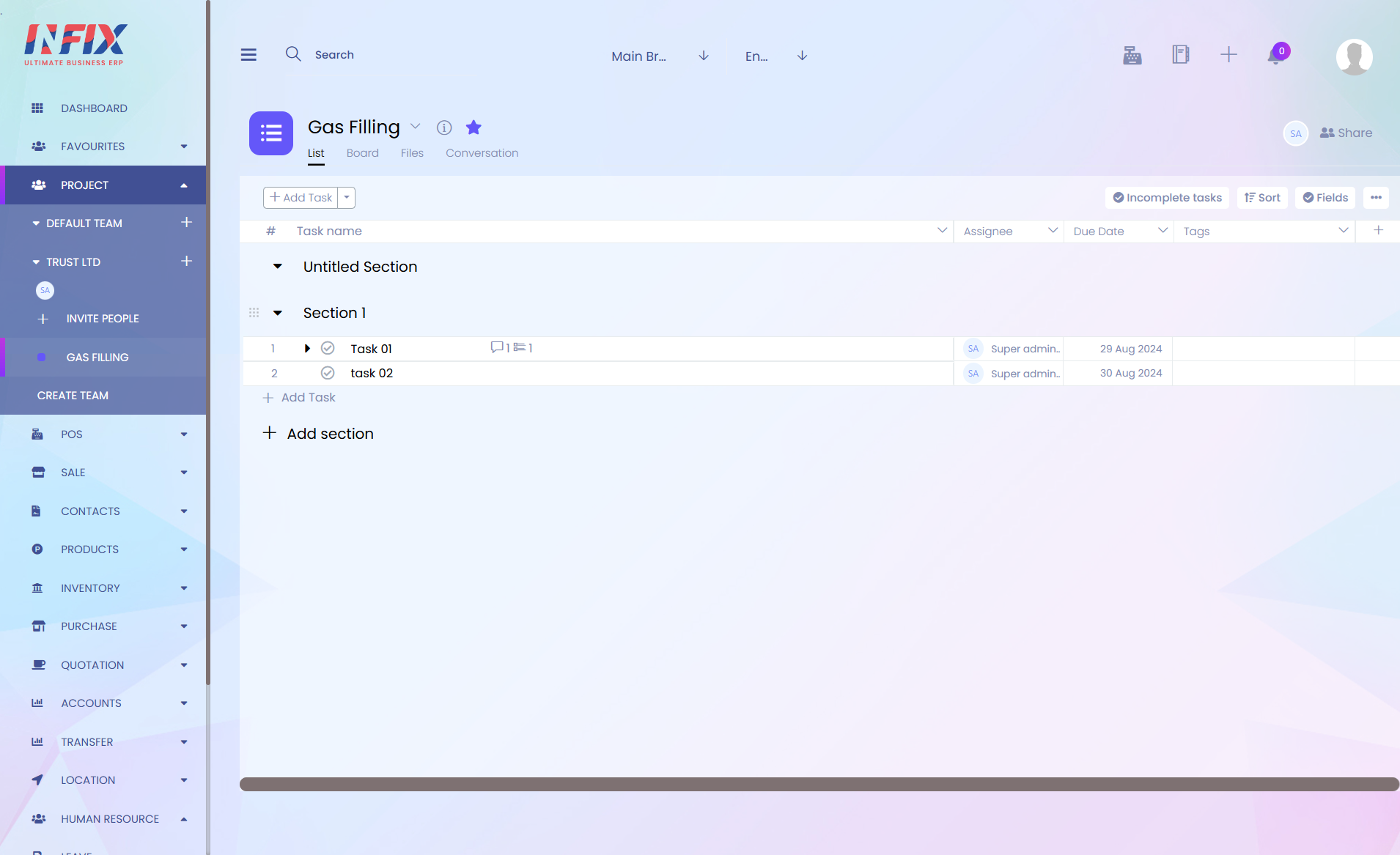Viewport: 1400px width, 855px height.
Task: Click the Sort button
Action: 1262,198
